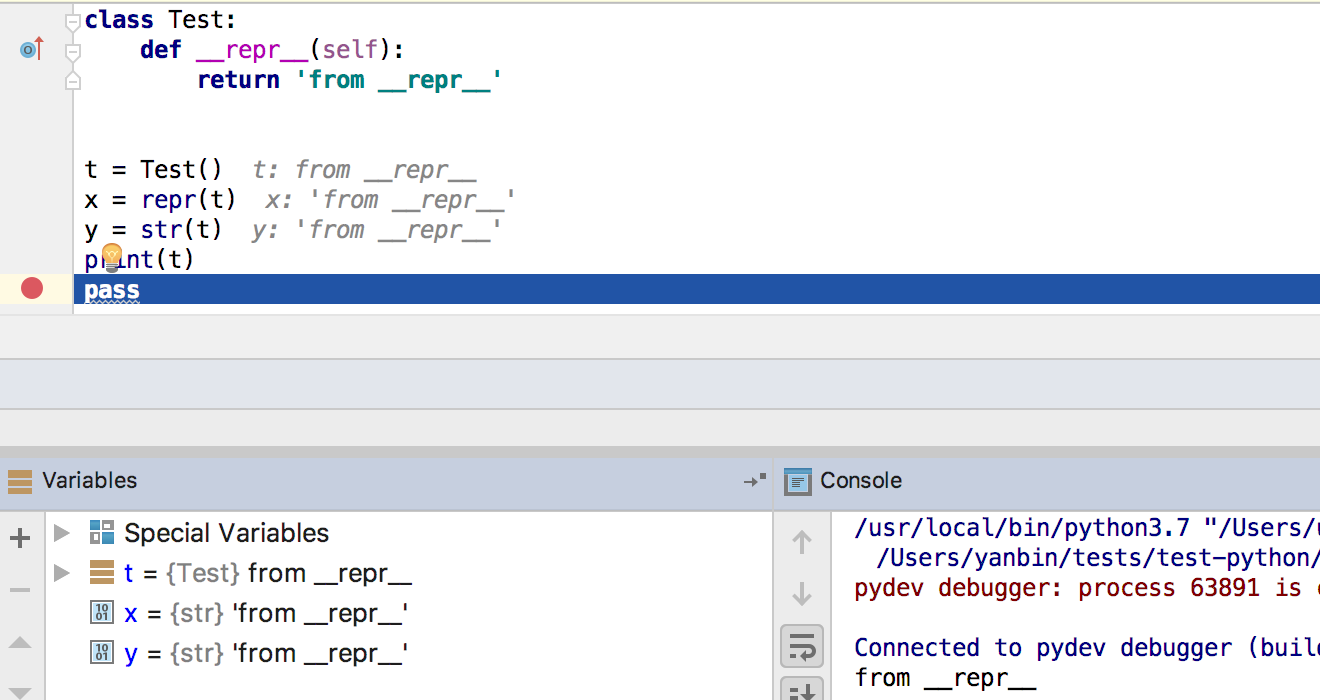Viewport: 1320px width, 700px height.
Task: Click the plus icon to add watch
Action: 20,539
